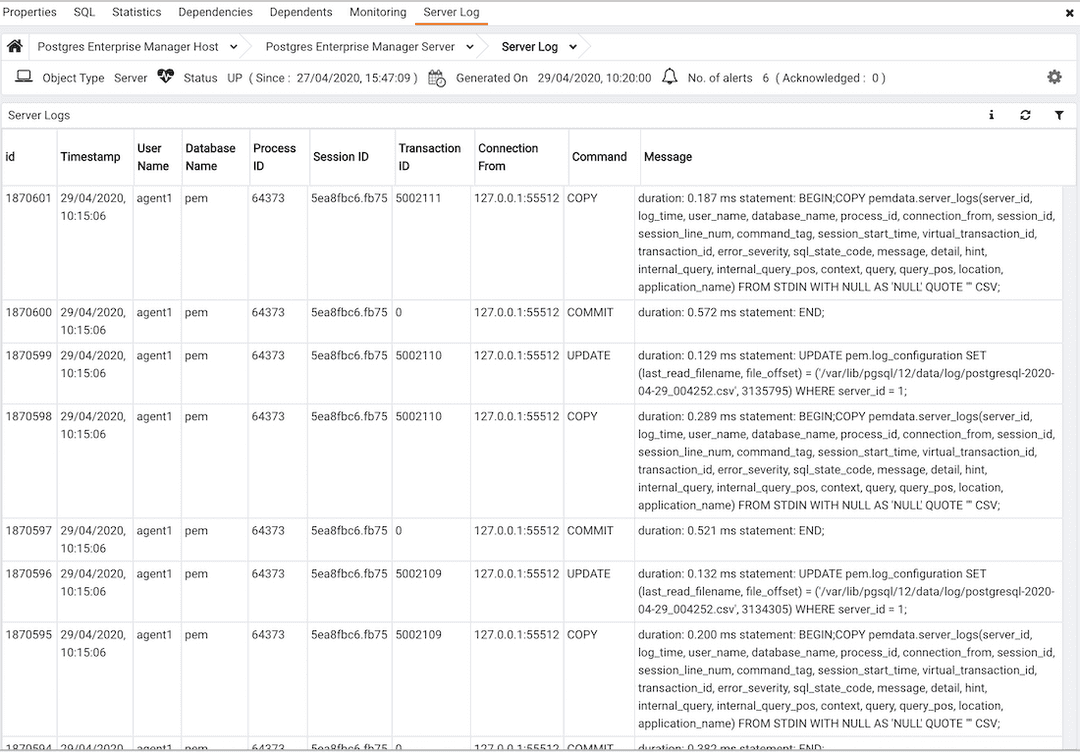Open the Properties tab
Image resolution: width=1080 pixels, height=752 pixels.
click(30, 12)
